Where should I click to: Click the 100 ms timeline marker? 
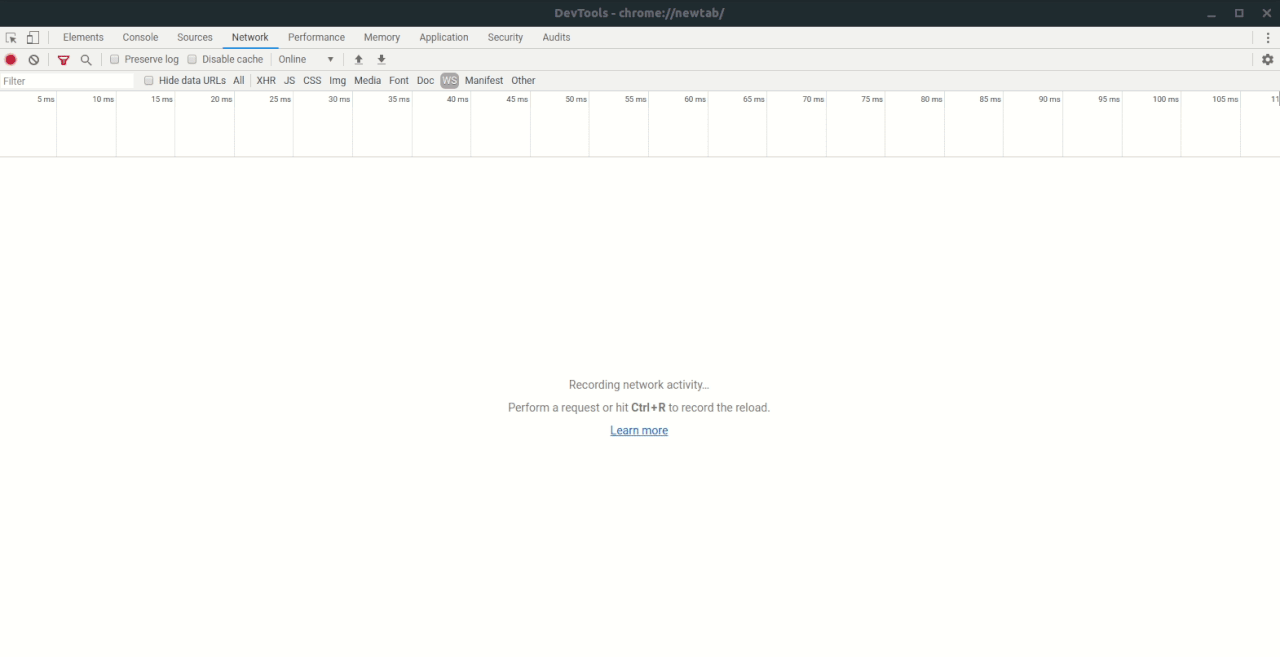tap(1166, 99)
